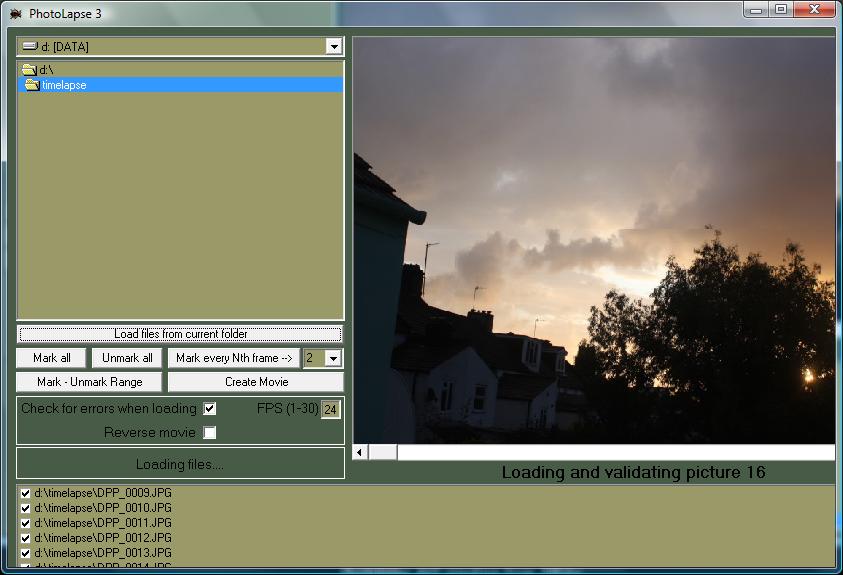This screenshot has width=843, height=575.
Task: Uncheck DPP_0012.JPG in the file list
Action: pyautogui.click(x=25, y=538)
